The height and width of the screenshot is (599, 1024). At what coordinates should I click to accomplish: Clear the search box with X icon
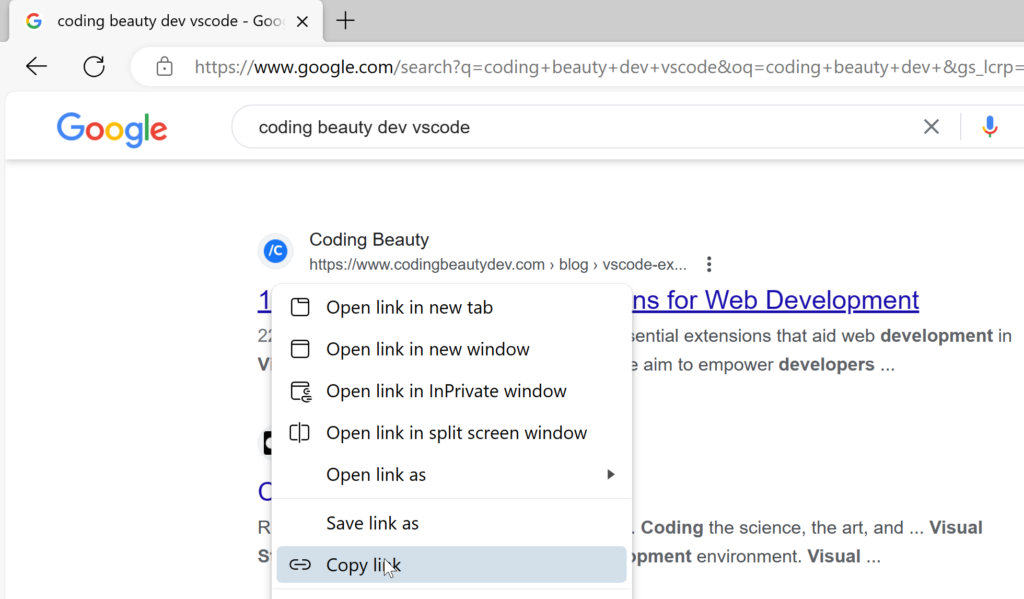coord(931,127)
